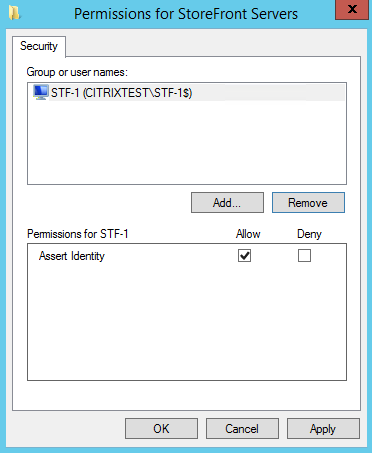The image size is (372, 453).
Task: Click the Group or user names label
Action: [77, 72]
